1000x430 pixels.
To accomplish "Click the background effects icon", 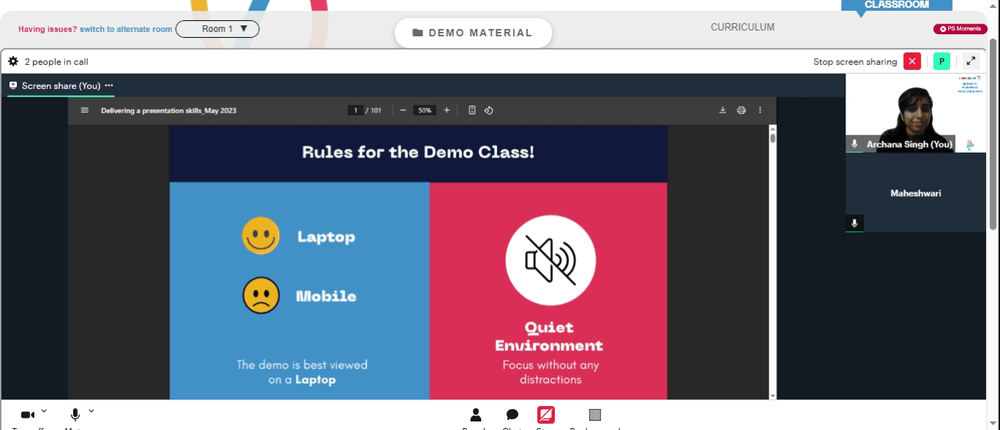I will [595, 415].
